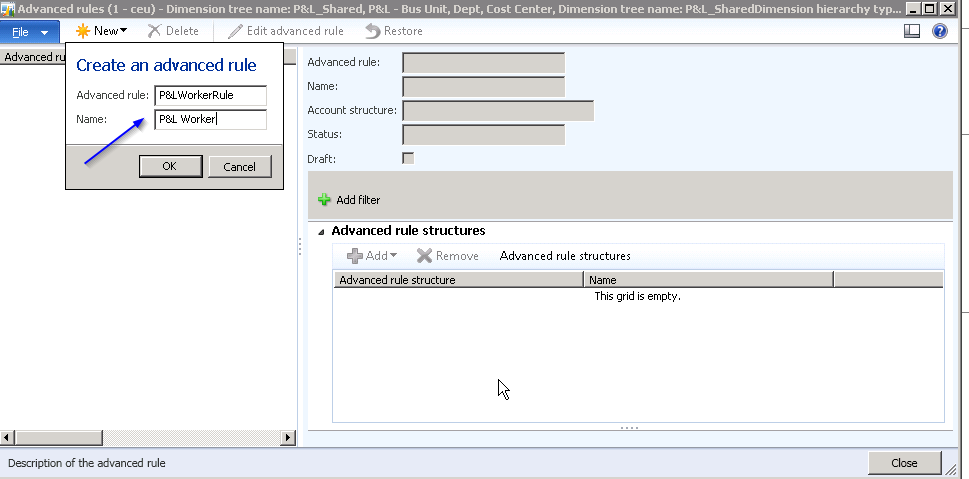Viewport: 969px width, 479px height.
Task: Close the Advanced rules form
Action: tap(904, 463)
